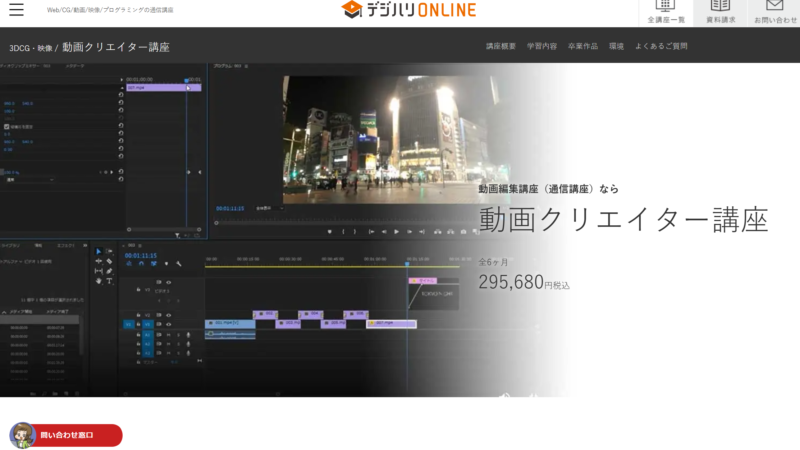Toggle the Effect Controls timeline view arrow
800x450 pixels.
(x=121, y=80)
